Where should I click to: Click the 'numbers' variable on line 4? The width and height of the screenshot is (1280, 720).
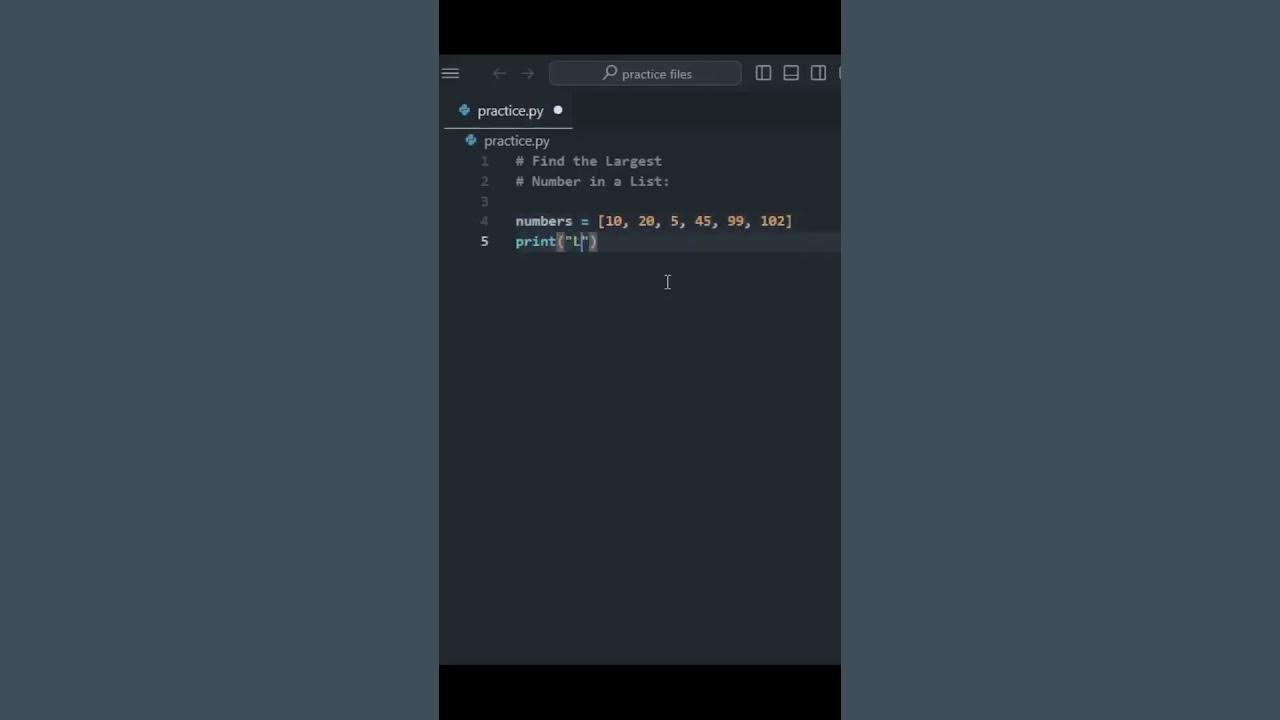coord(544,221)
